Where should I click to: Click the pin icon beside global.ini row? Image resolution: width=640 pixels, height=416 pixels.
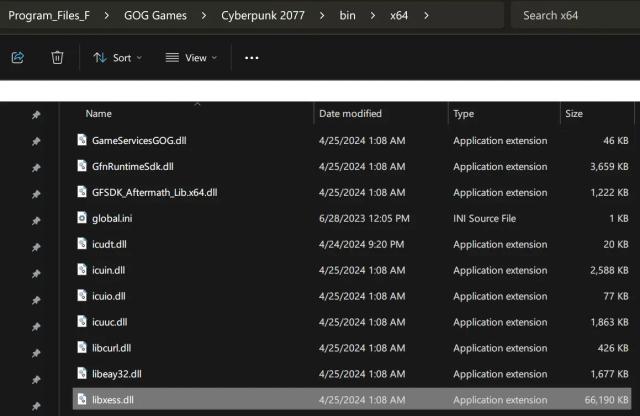(x=36, y=221)
